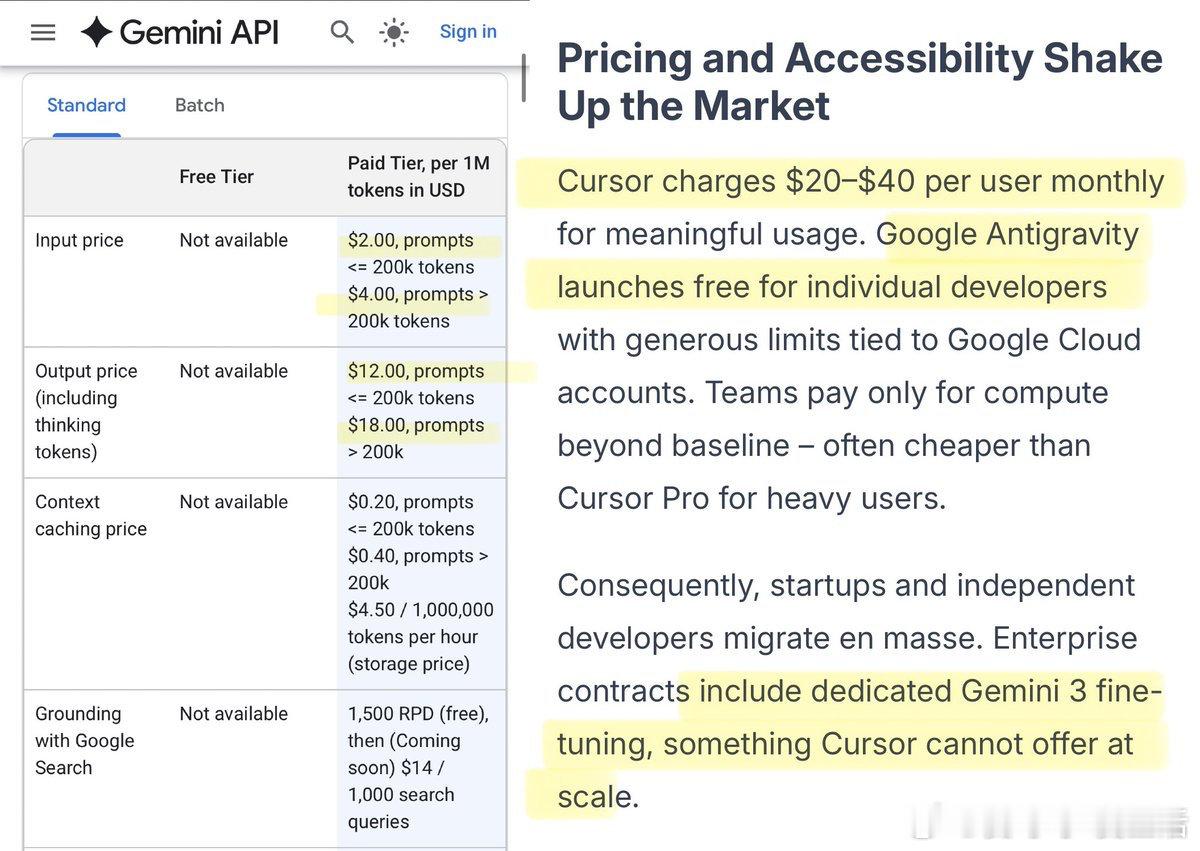This screenshot has width=1200, height=851.
Task: Open the hamburger navigation menu
Action: [43, 32]
